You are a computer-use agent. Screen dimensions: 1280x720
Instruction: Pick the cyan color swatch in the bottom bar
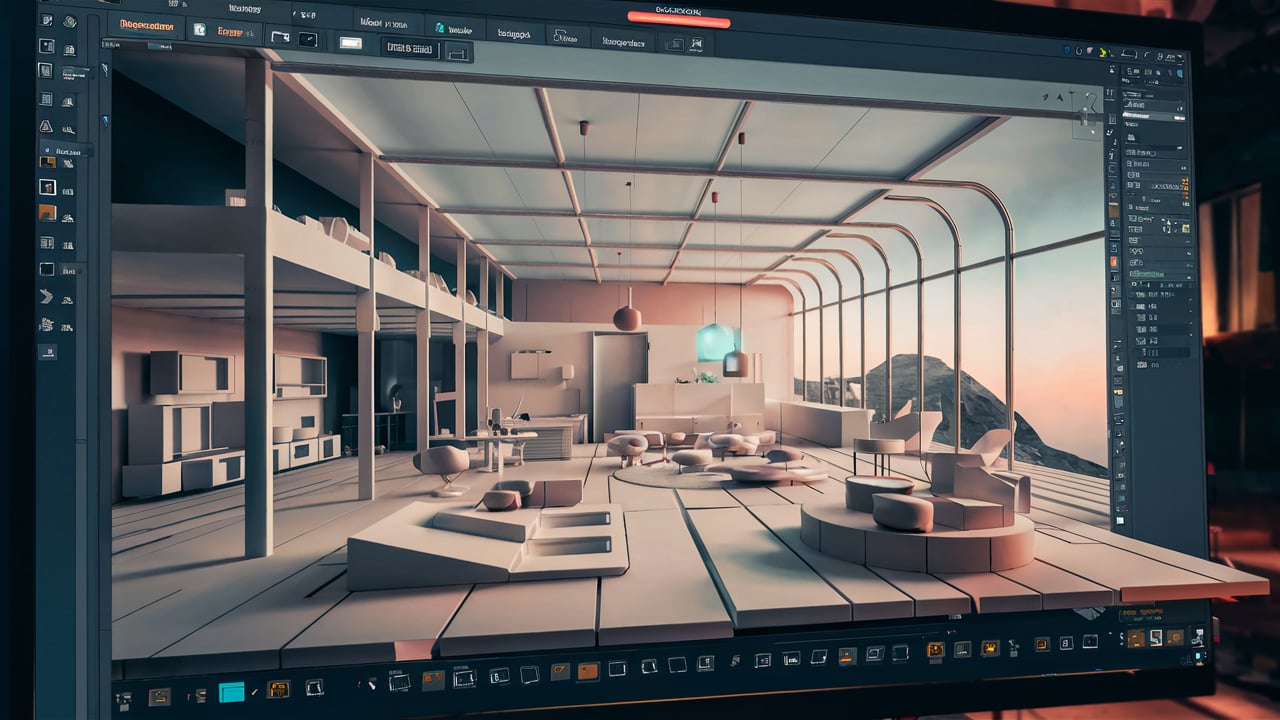pyautogui.click(x=232, y=691)
